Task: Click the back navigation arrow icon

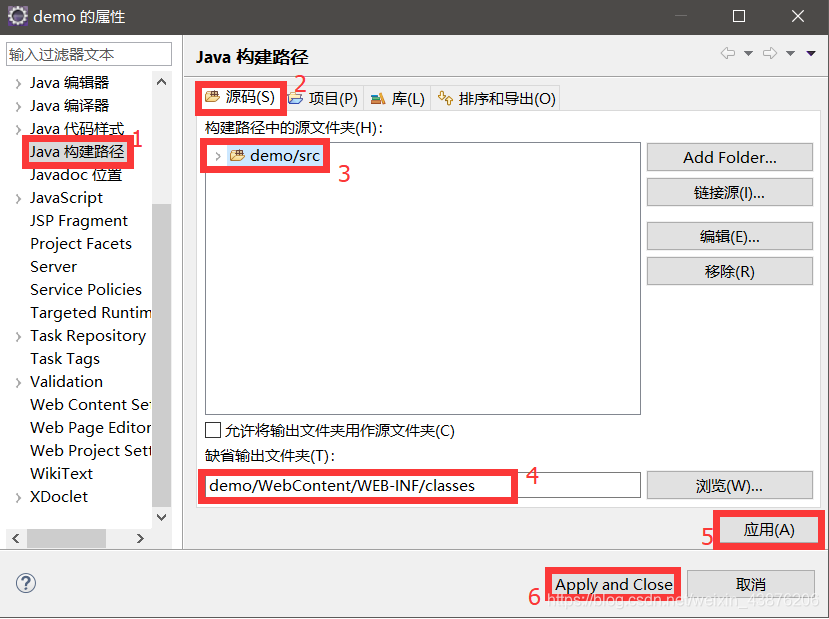Action: (728, 53)
